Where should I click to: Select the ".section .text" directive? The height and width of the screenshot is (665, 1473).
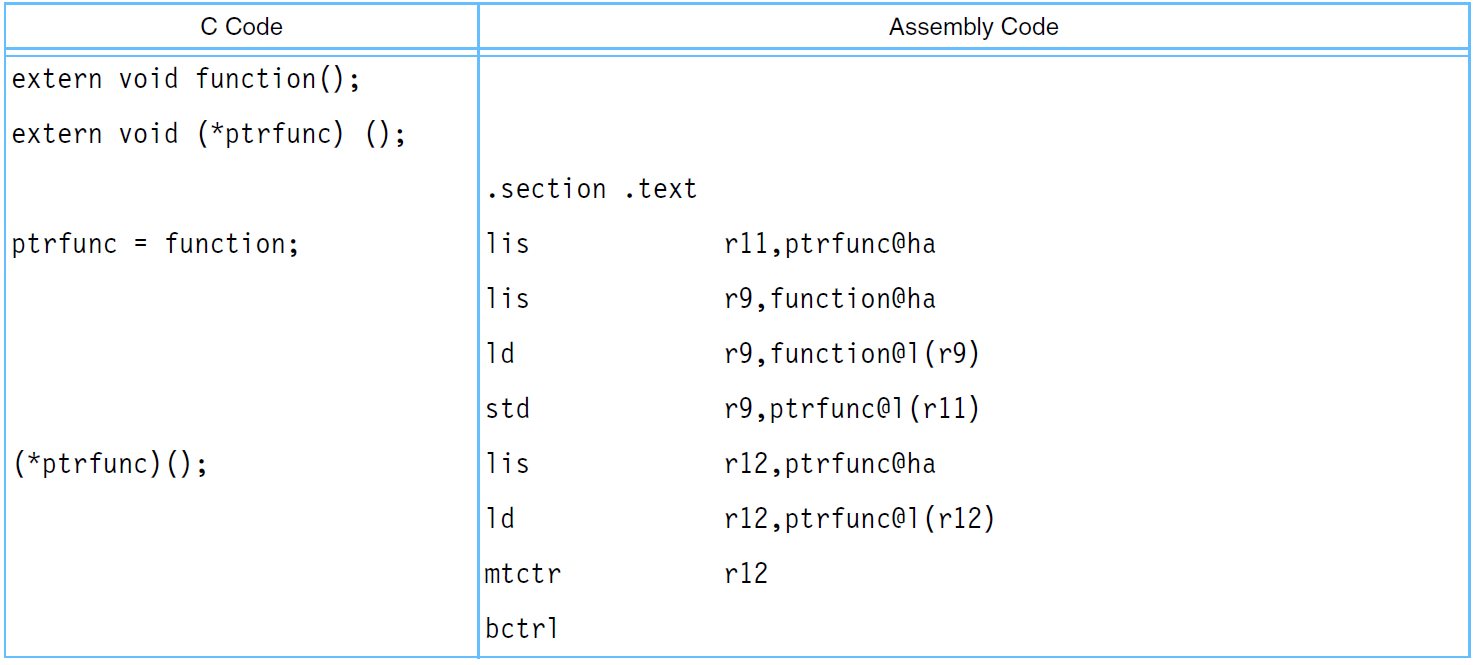pos(591,189)
